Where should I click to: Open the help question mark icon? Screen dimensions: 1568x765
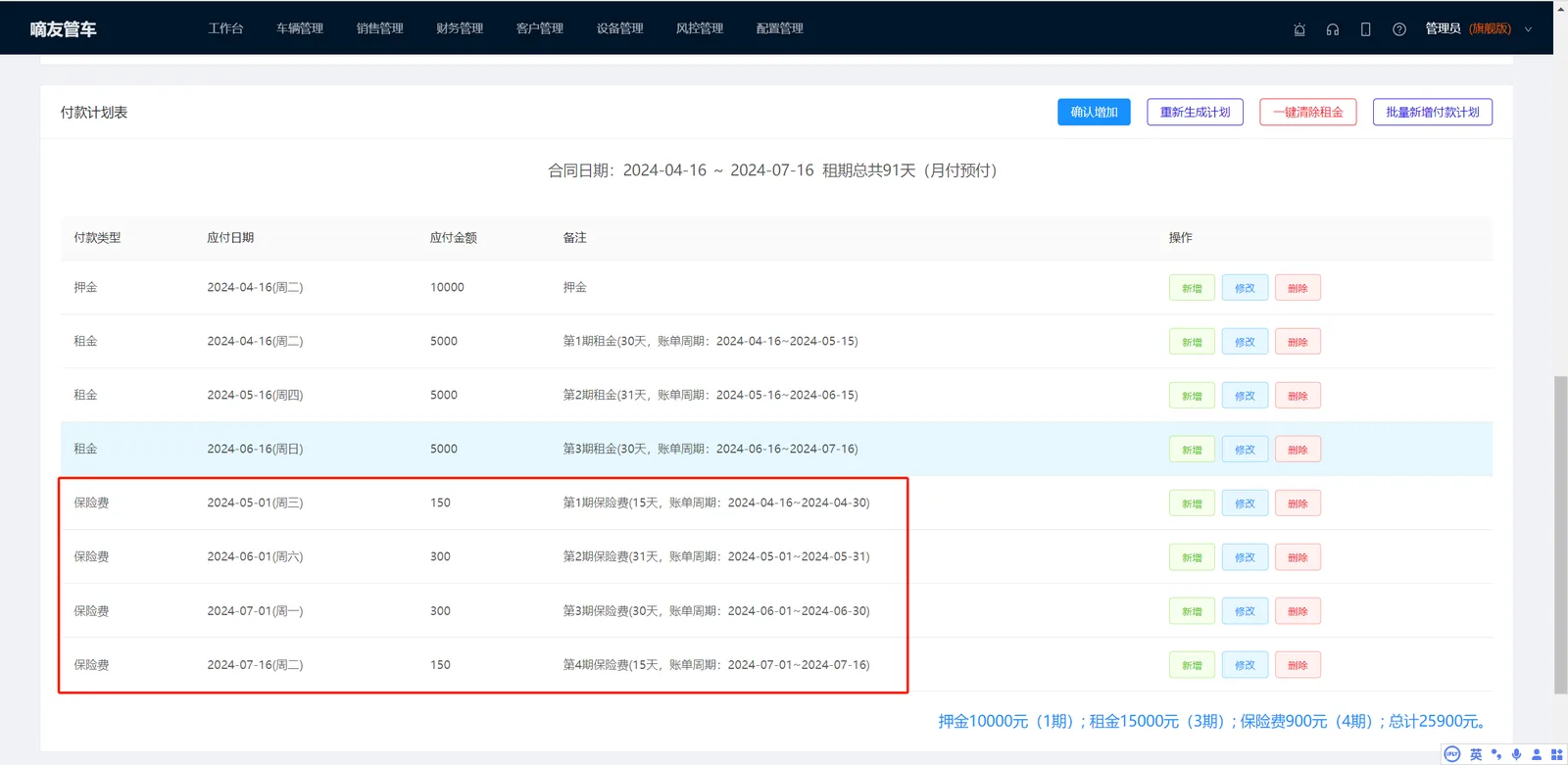[1399, 29]
